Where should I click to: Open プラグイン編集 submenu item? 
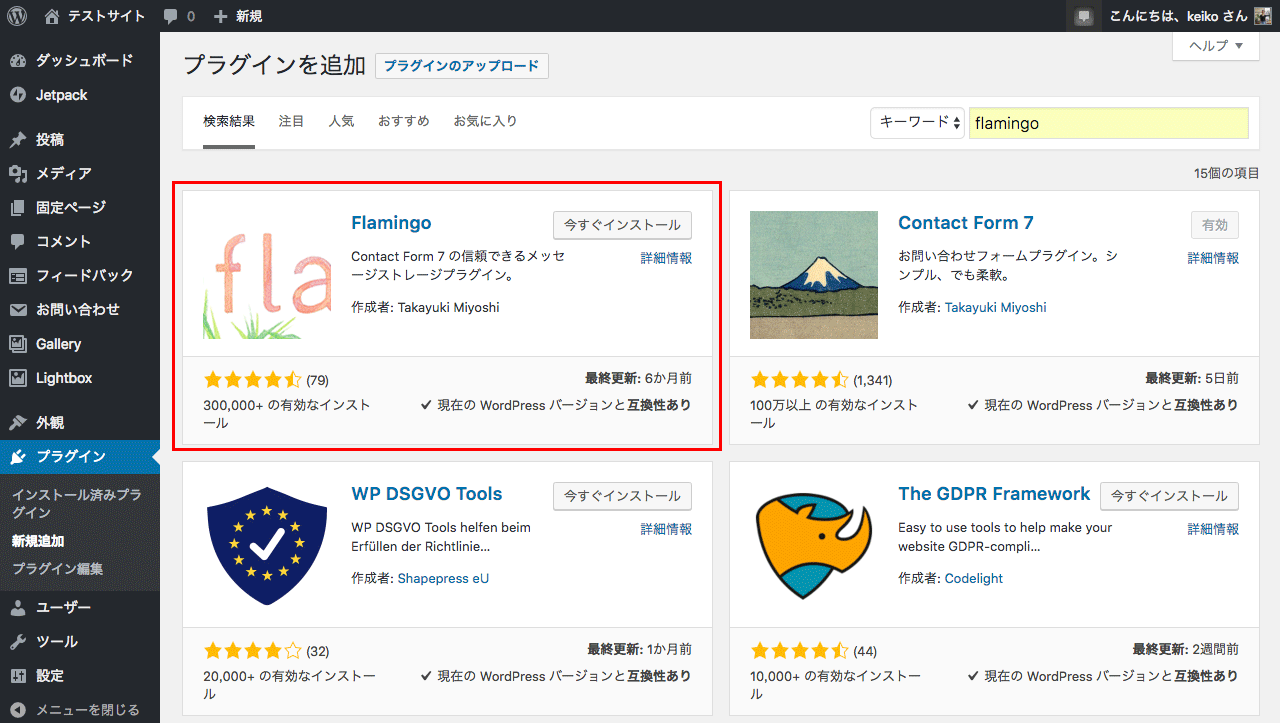pos(57,569)
